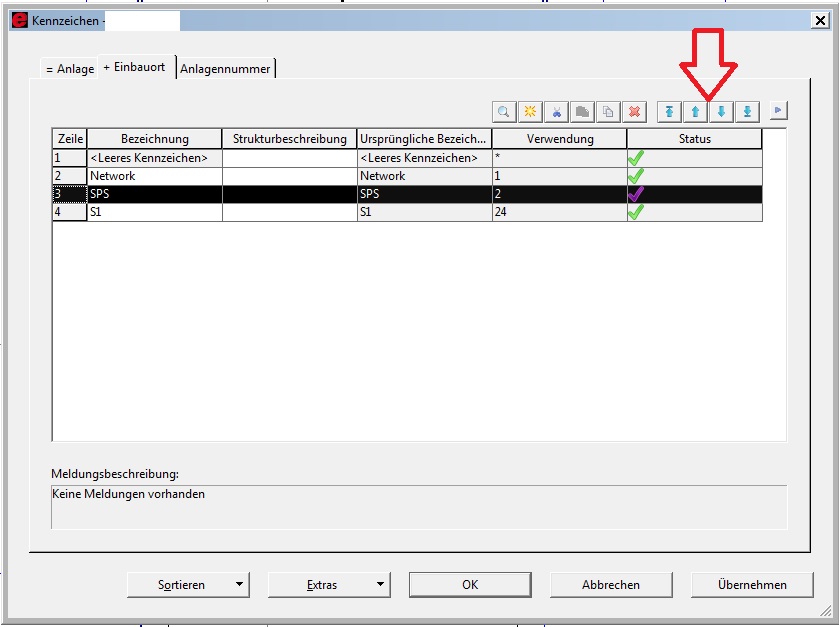Screen dimensions: 839x627
Task: Select the <Leeres Kennzeichen> Bezeichnung cell
Action: point(155,158)
